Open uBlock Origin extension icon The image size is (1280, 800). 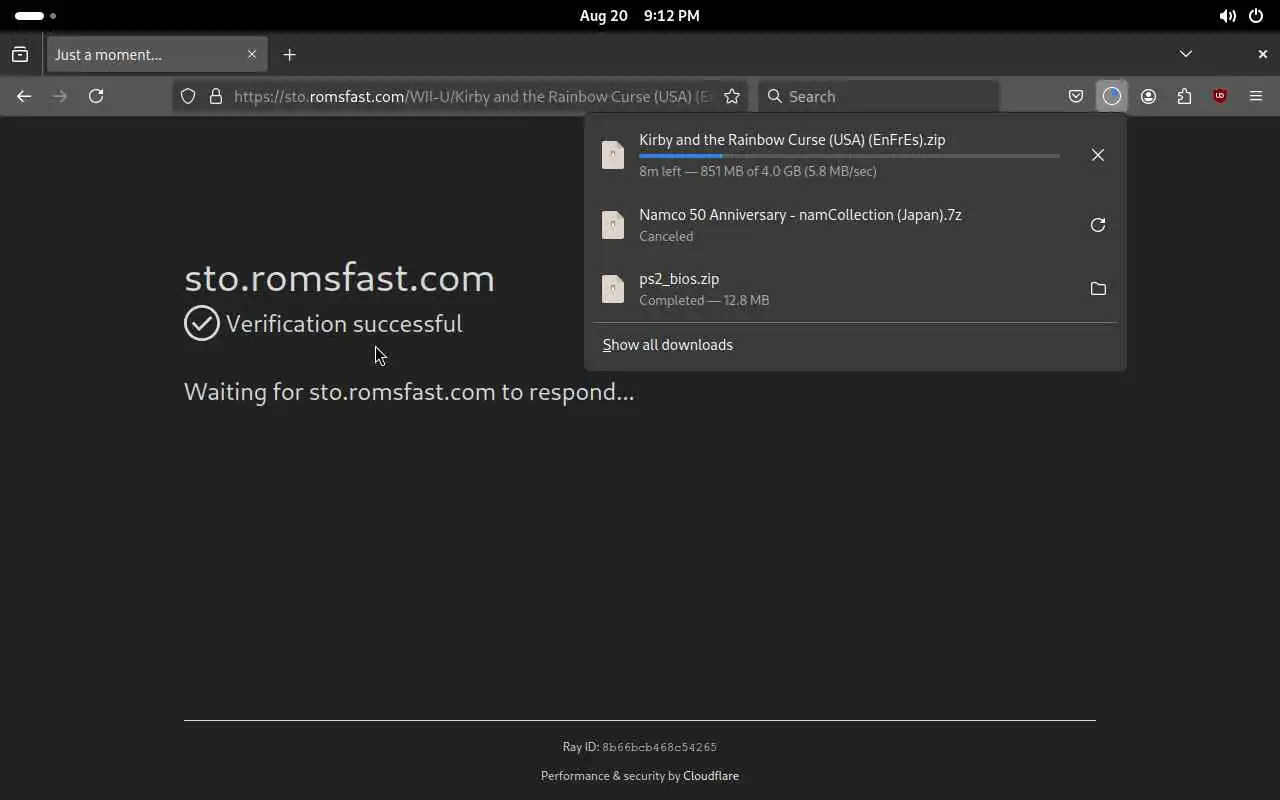click(1220, 96)
